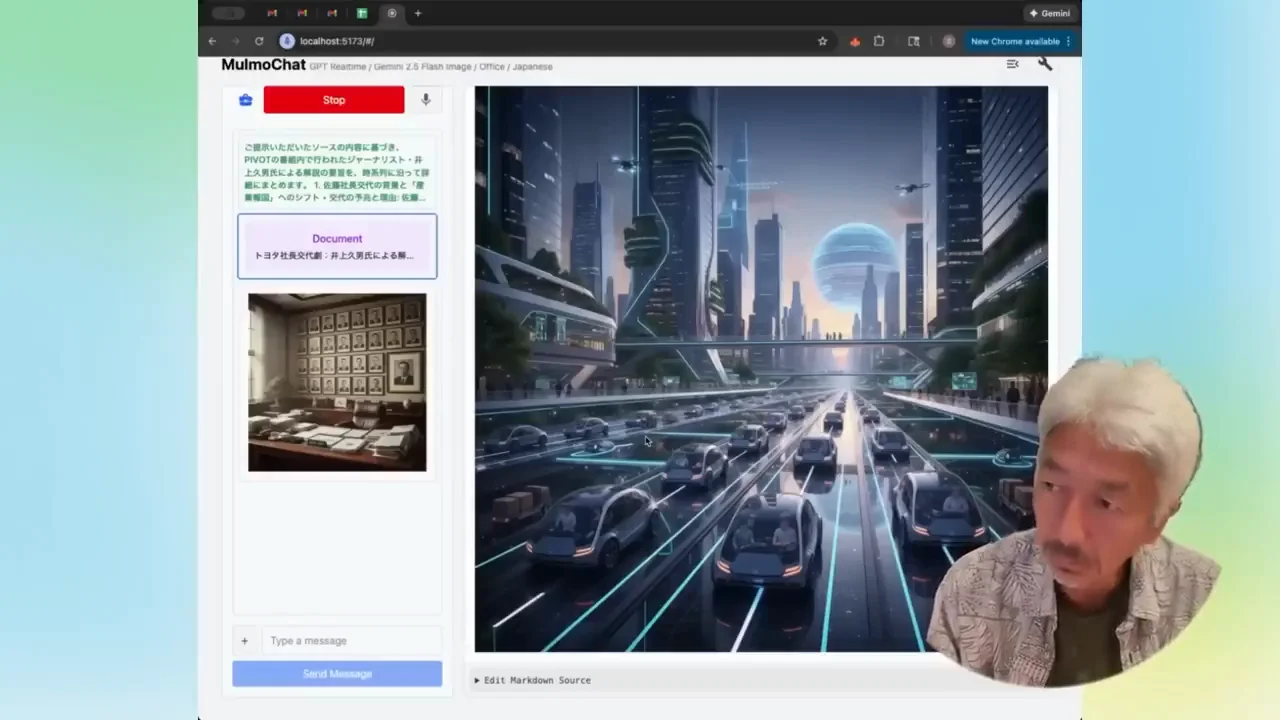
Task: Click the browser forward arrow
Action: pos(236,41)
